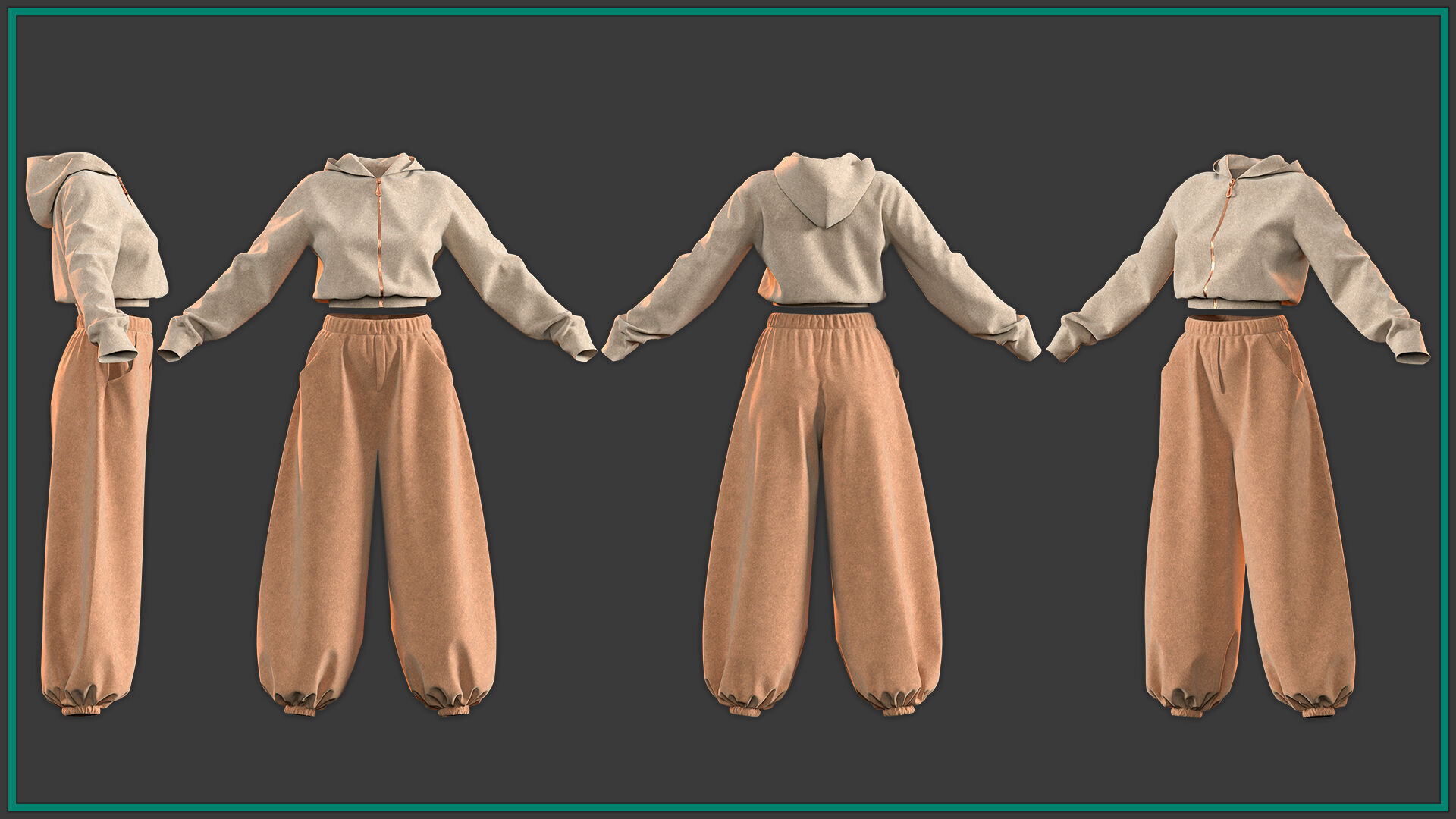The height and width of the screenshot is (819, 1456).
Task: Click the elastic waistband of the front-view pants
Action: 377,325
